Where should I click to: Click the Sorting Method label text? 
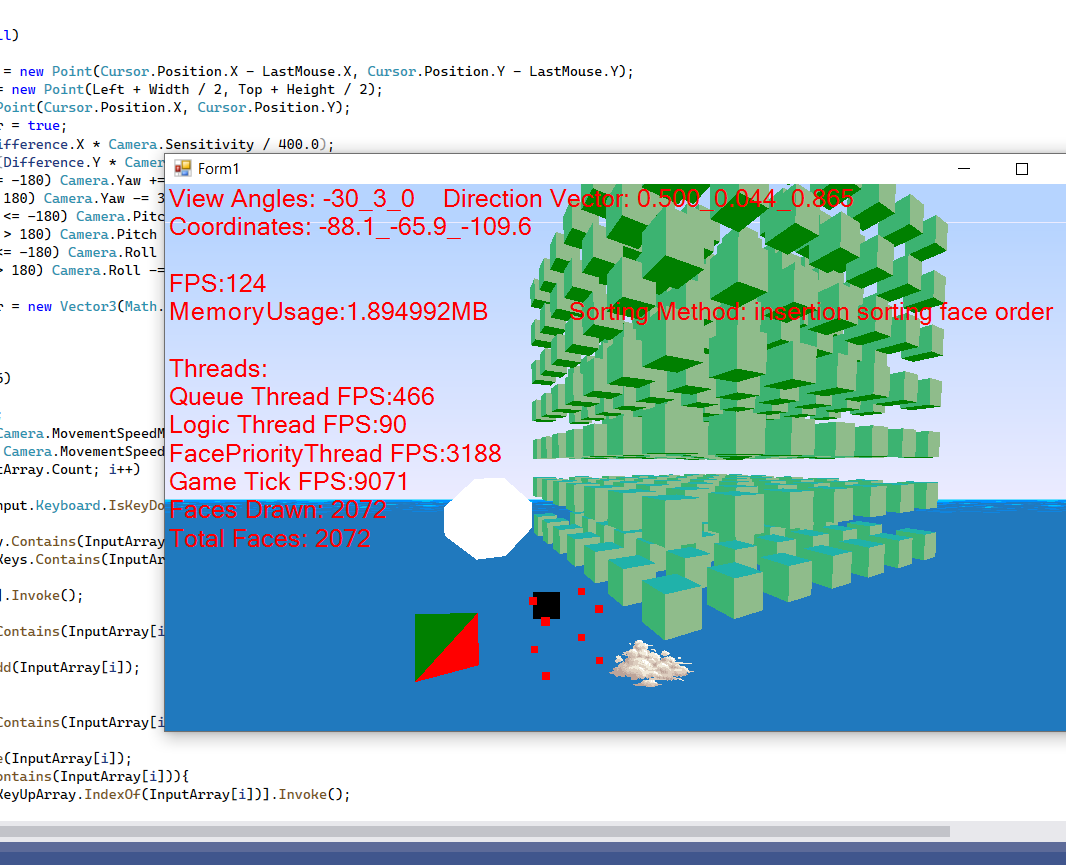pyautogui.click(x=810, y=312)
